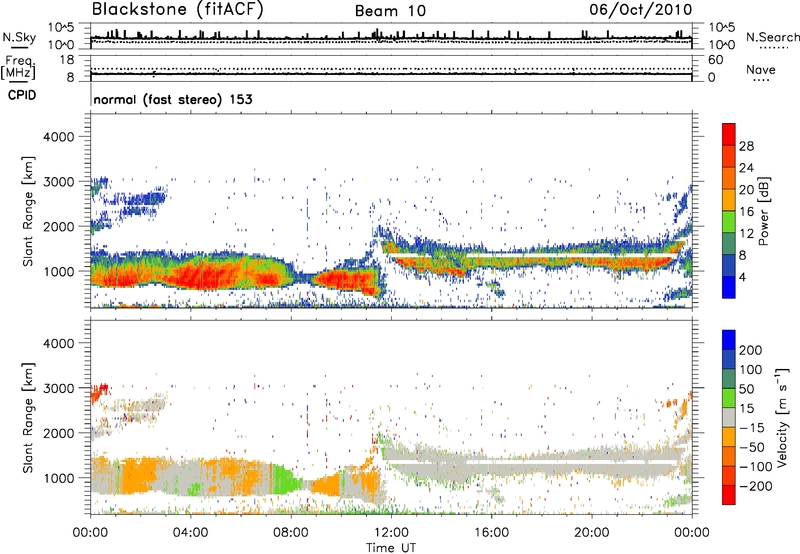Screen dimensions: 800x554
Task: Click the 200 tick on Velocity scale
Action: click(x=751, y=350)
